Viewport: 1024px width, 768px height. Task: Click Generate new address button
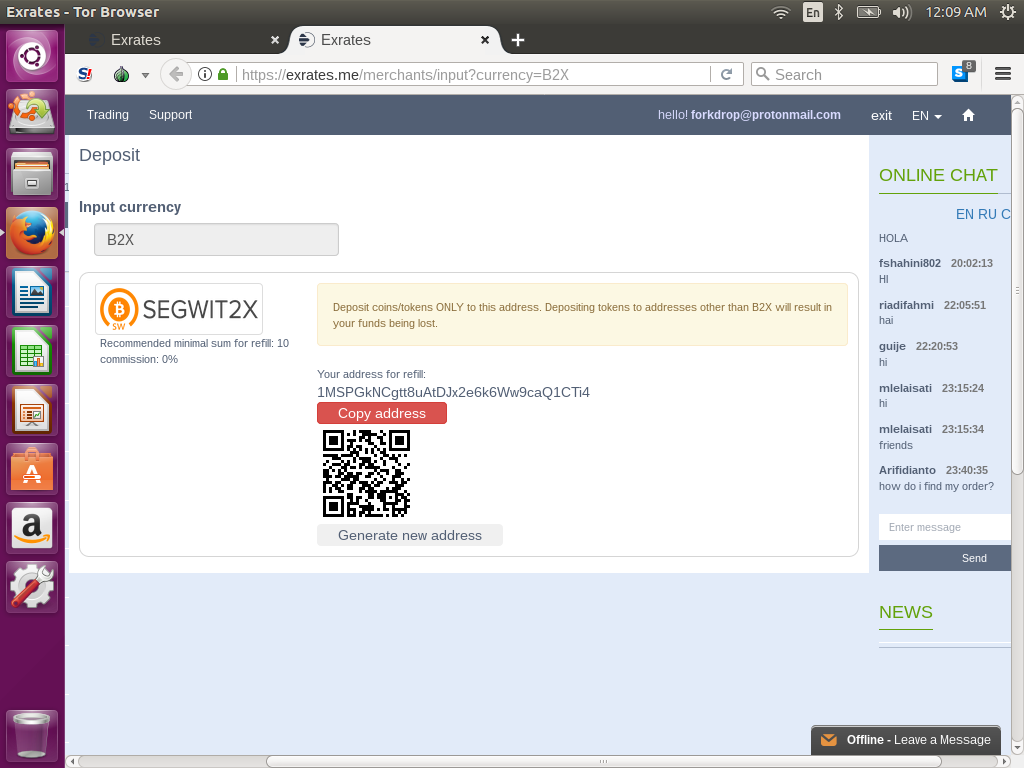pos(410,535)
